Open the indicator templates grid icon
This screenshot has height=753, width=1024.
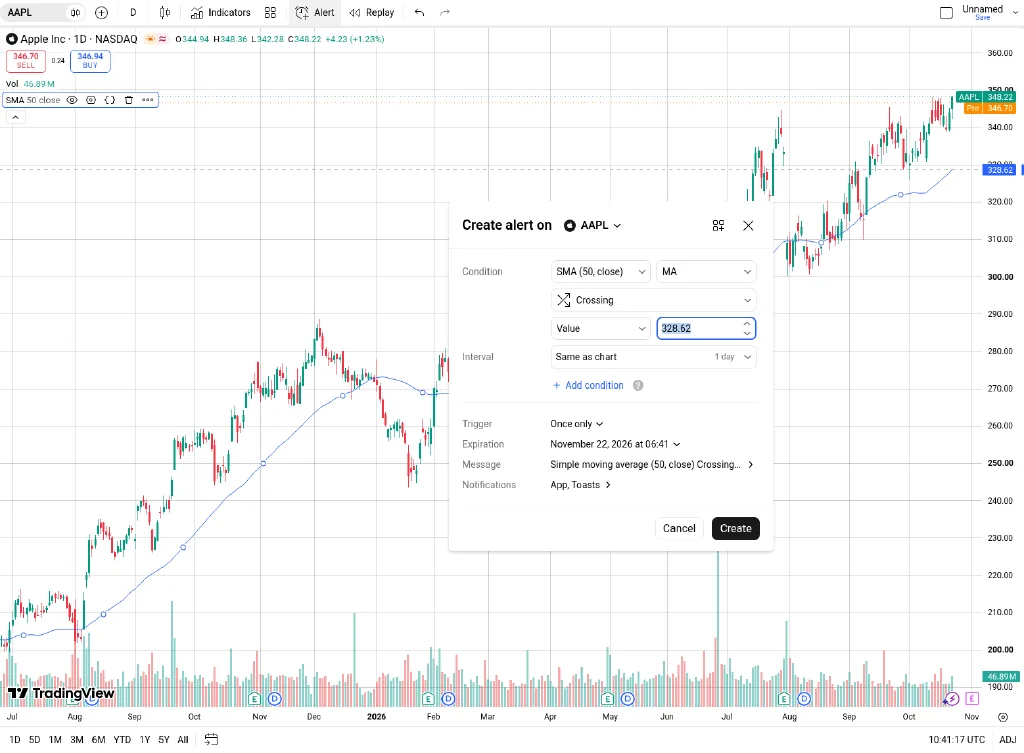click(270, 12)
